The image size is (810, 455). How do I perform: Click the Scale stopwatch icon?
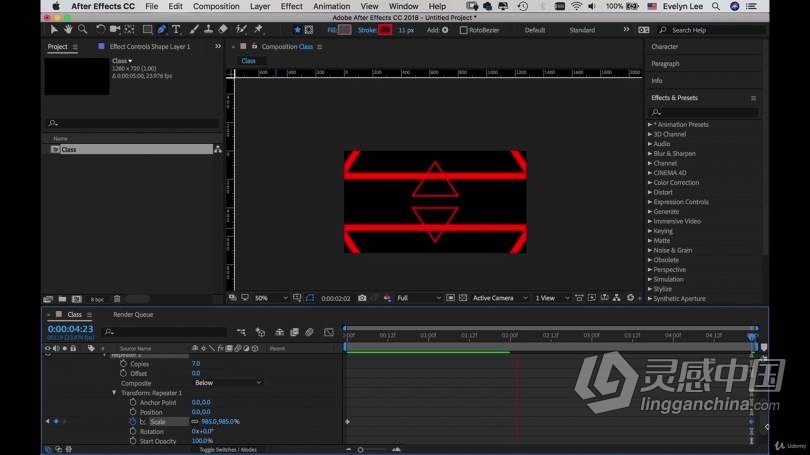[132, 422]
